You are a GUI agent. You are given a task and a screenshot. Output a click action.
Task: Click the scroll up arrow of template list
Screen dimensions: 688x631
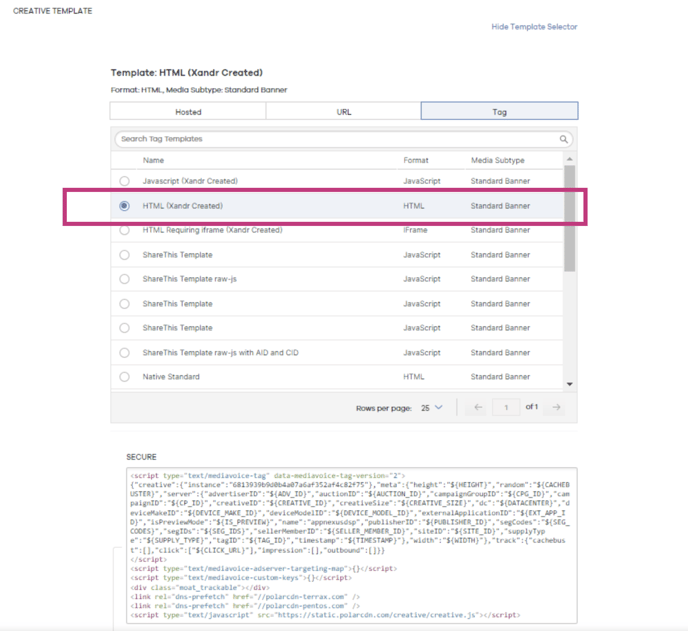570,159
